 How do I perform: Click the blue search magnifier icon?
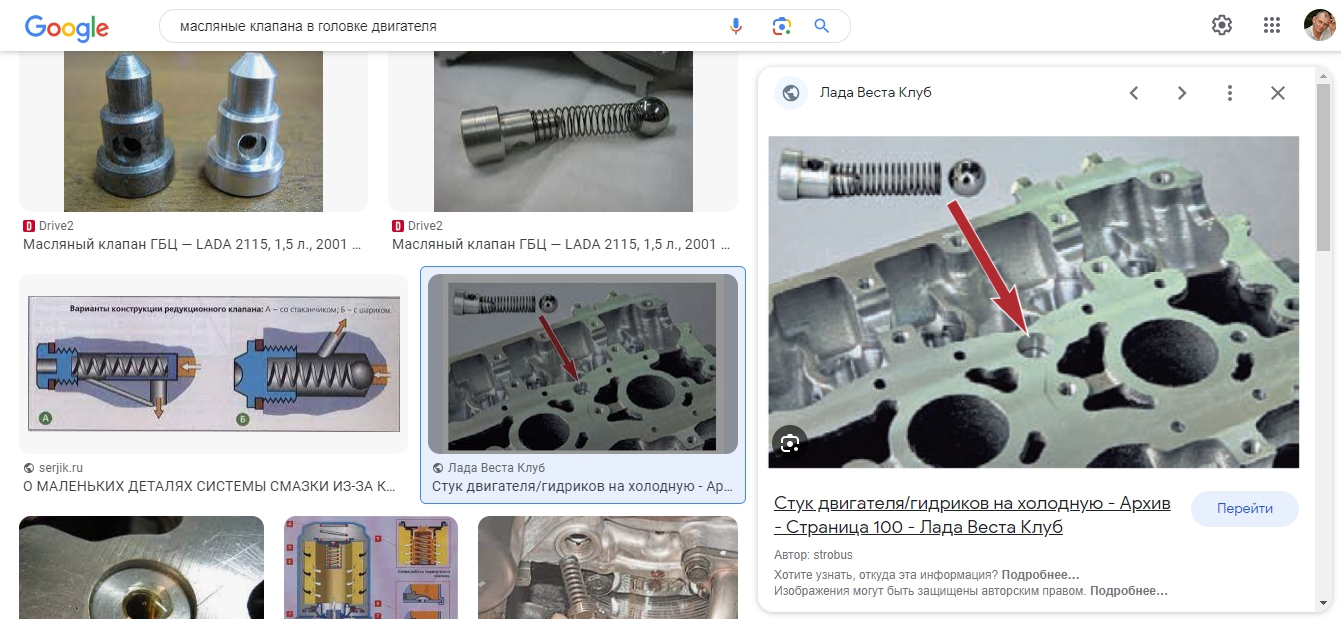(x=822, y=26)
